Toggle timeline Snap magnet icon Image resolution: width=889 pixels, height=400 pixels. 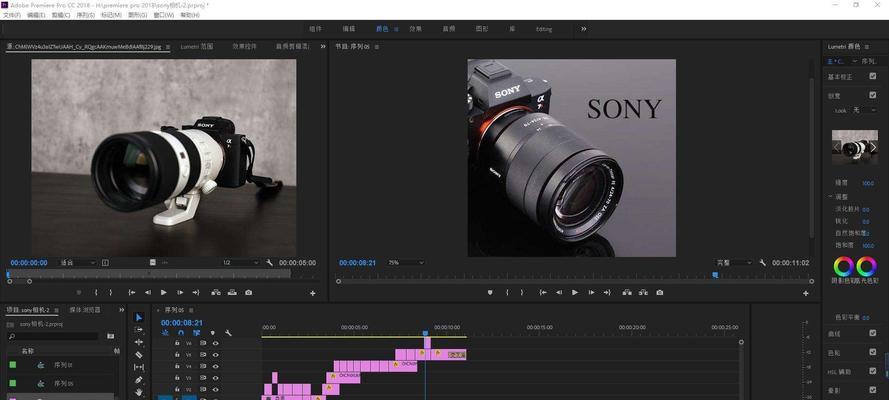(181, 333)
